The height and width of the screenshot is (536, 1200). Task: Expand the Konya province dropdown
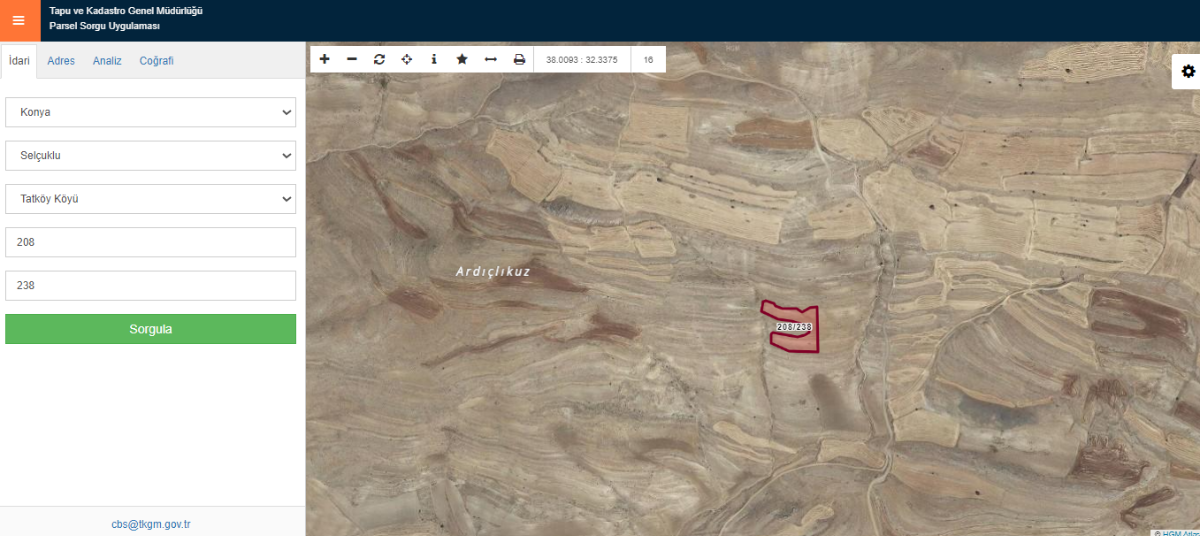point(150,112)
